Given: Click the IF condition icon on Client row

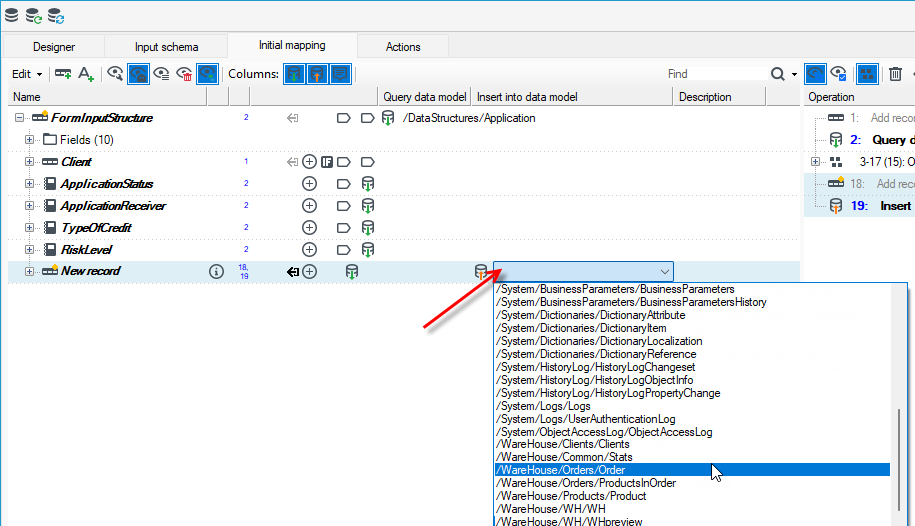Looking at the screenshot, I should click(x=327, y=162).
